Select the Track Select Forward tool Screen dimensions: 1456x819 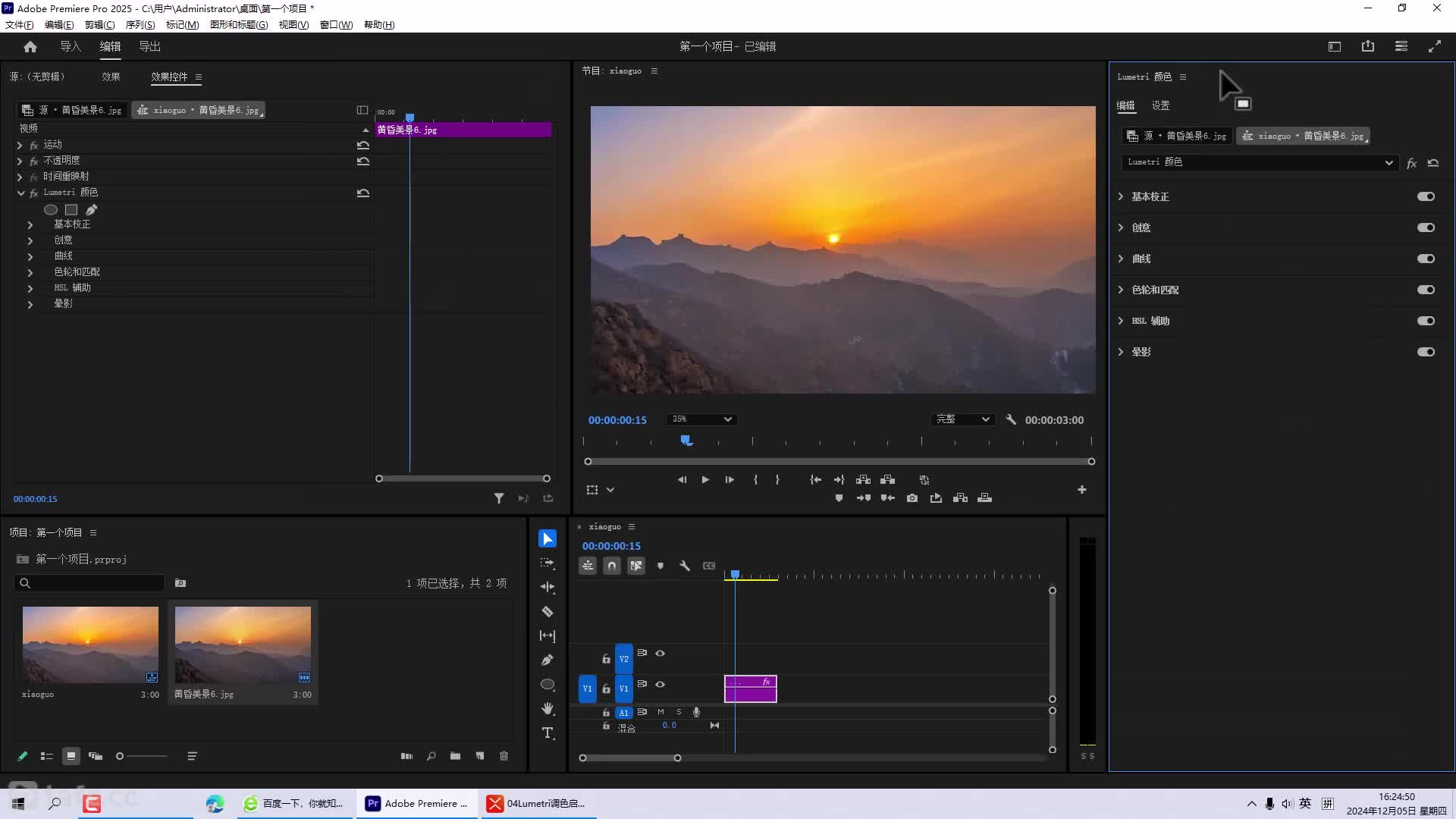[x=548, y=563]
